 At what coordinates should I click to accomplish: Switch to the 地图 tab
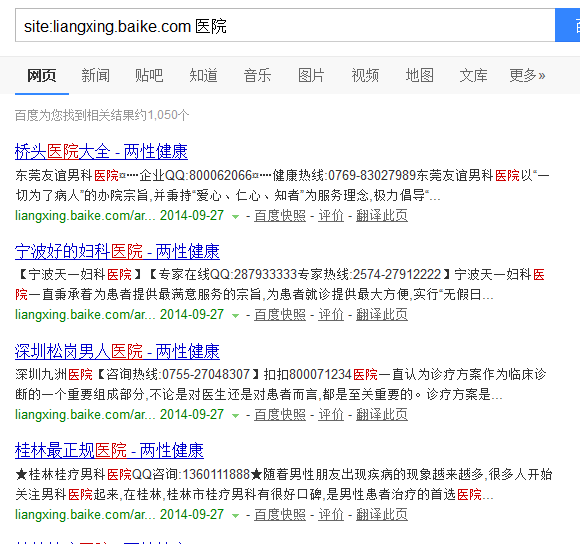(419, 75)
